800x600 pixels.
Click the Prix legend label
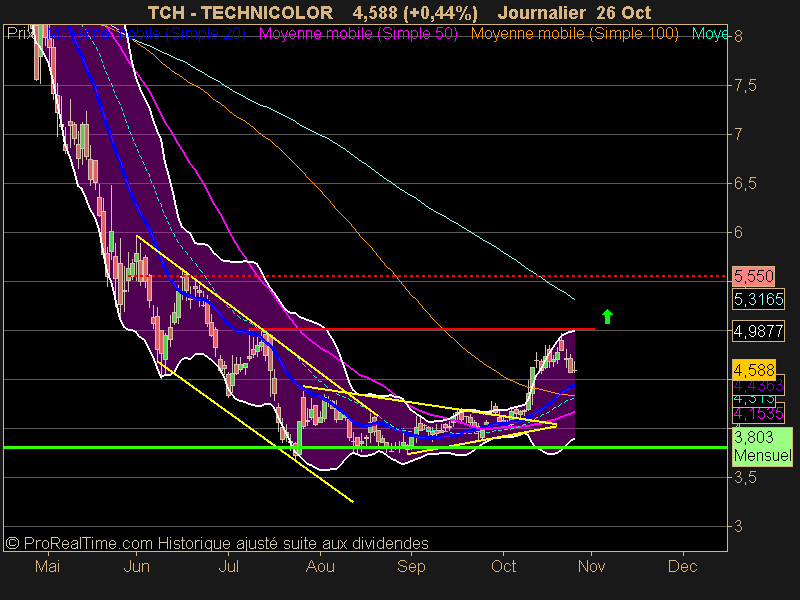tap(21, 34)
